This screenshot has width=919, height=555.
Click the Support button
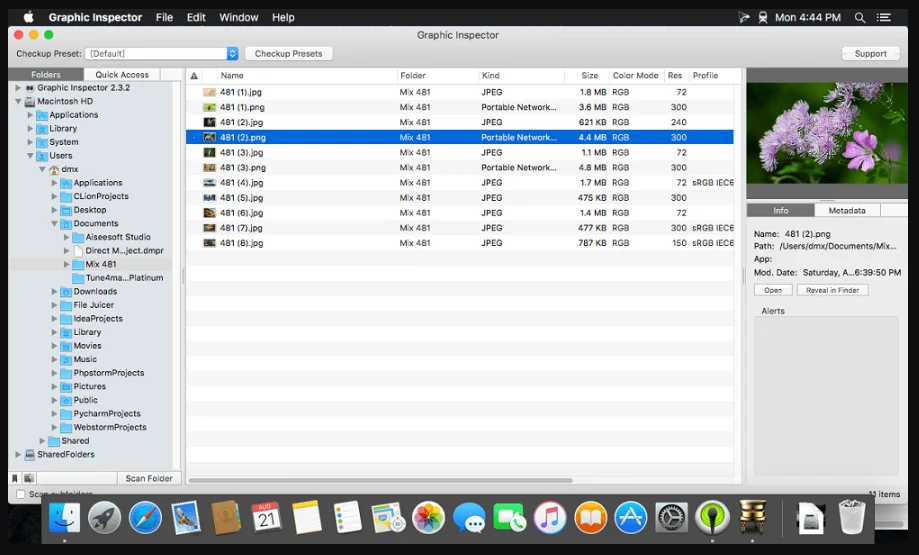point(870,53)
